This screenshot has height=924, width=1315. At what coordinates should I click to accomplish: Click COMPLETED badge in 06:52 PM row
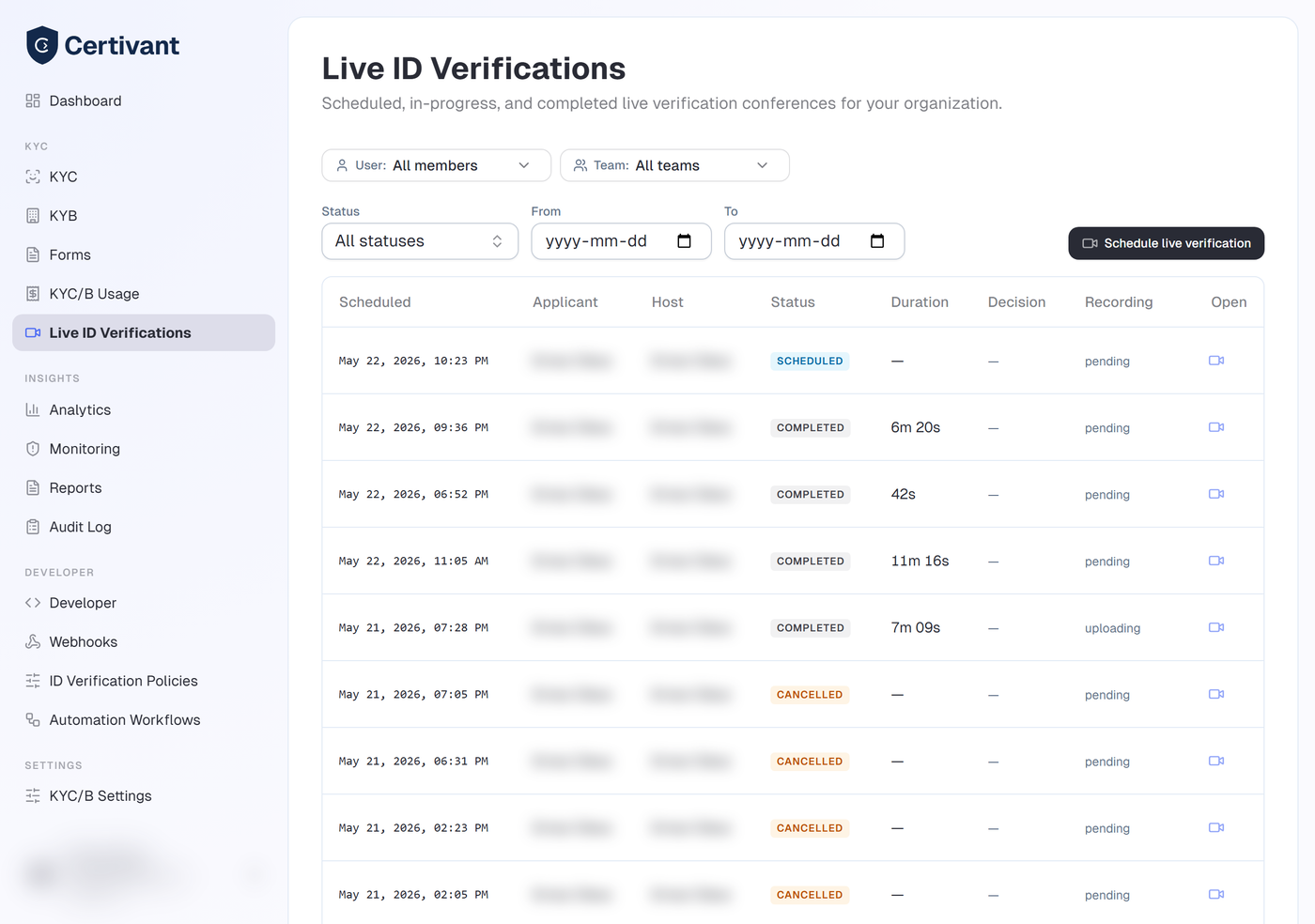(811, 494)
